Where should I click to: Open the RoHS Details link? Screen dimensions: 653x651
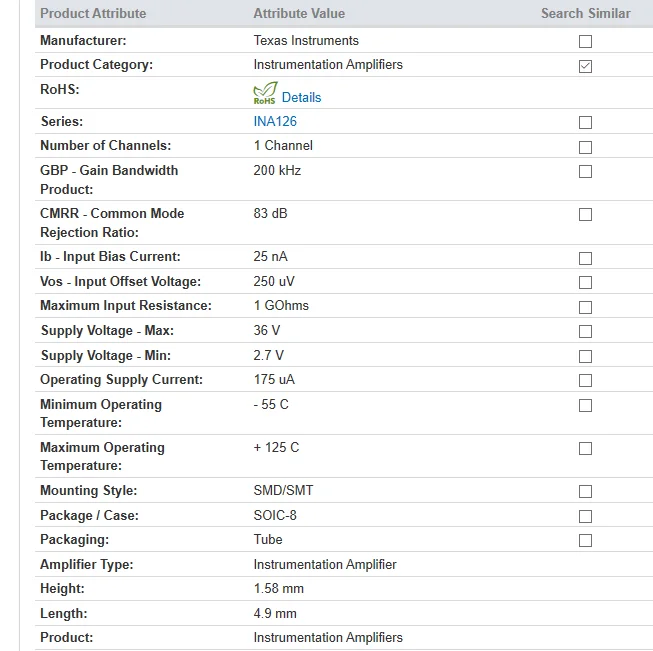click(302, 97)
